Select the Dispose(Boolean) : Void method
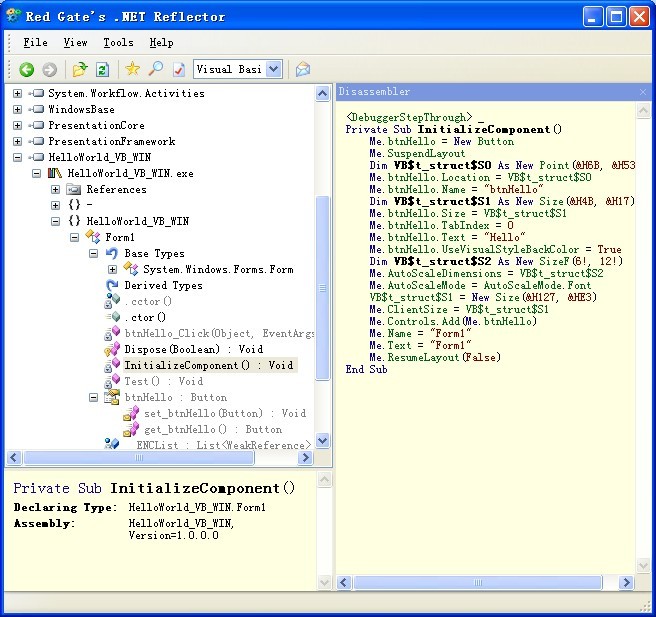This screenshot has width=656, height=617. click(x=194, y=349)
